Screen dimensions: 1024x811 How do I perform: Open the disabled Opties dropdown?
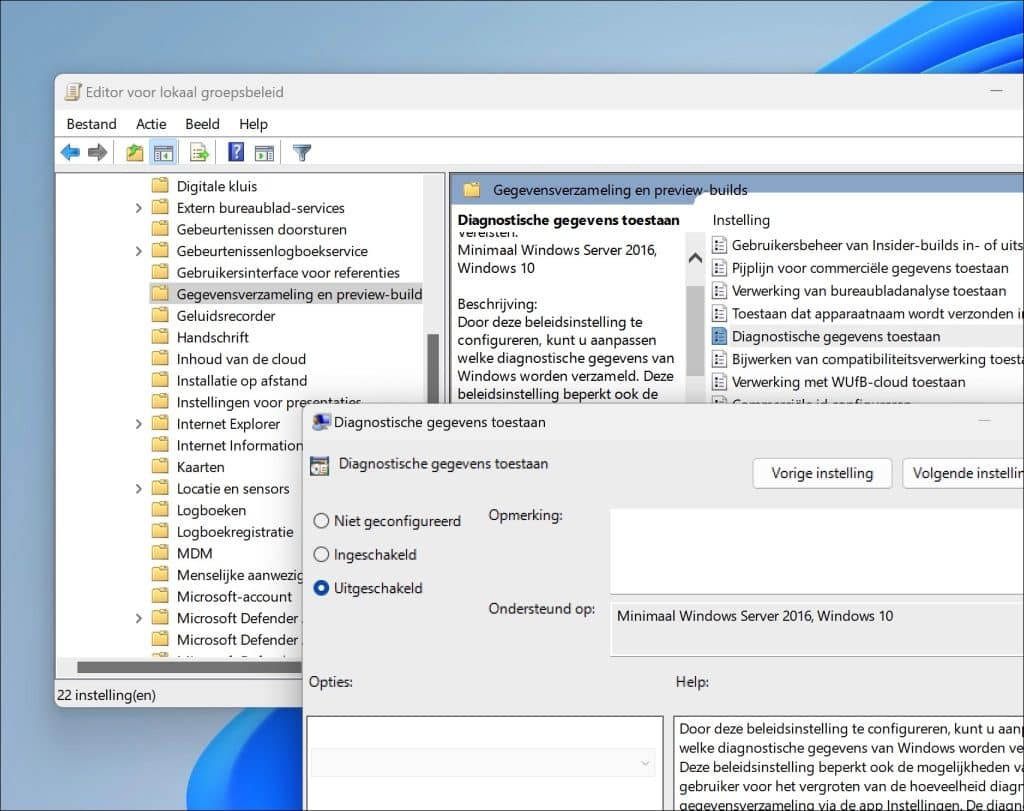coord(483,763)
